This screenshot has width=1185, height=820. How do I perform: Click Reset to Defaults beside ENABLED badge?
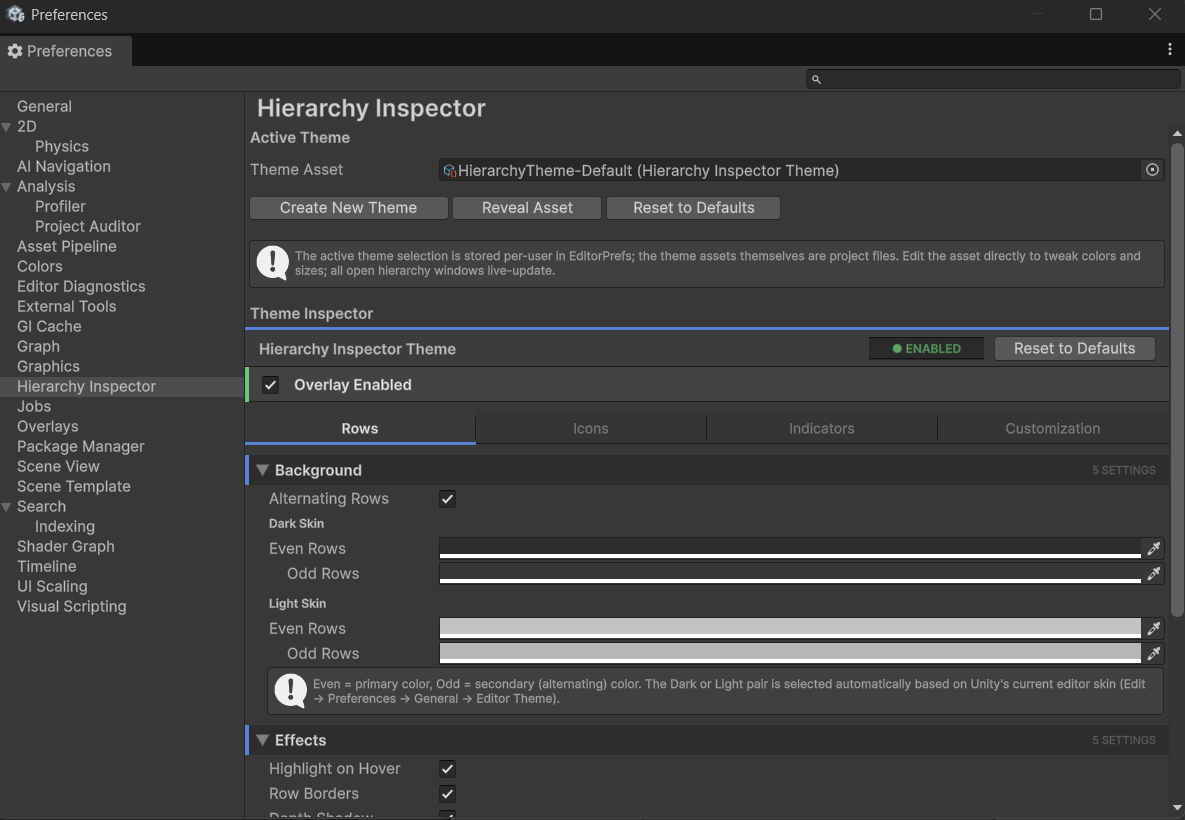[1075, 348]
